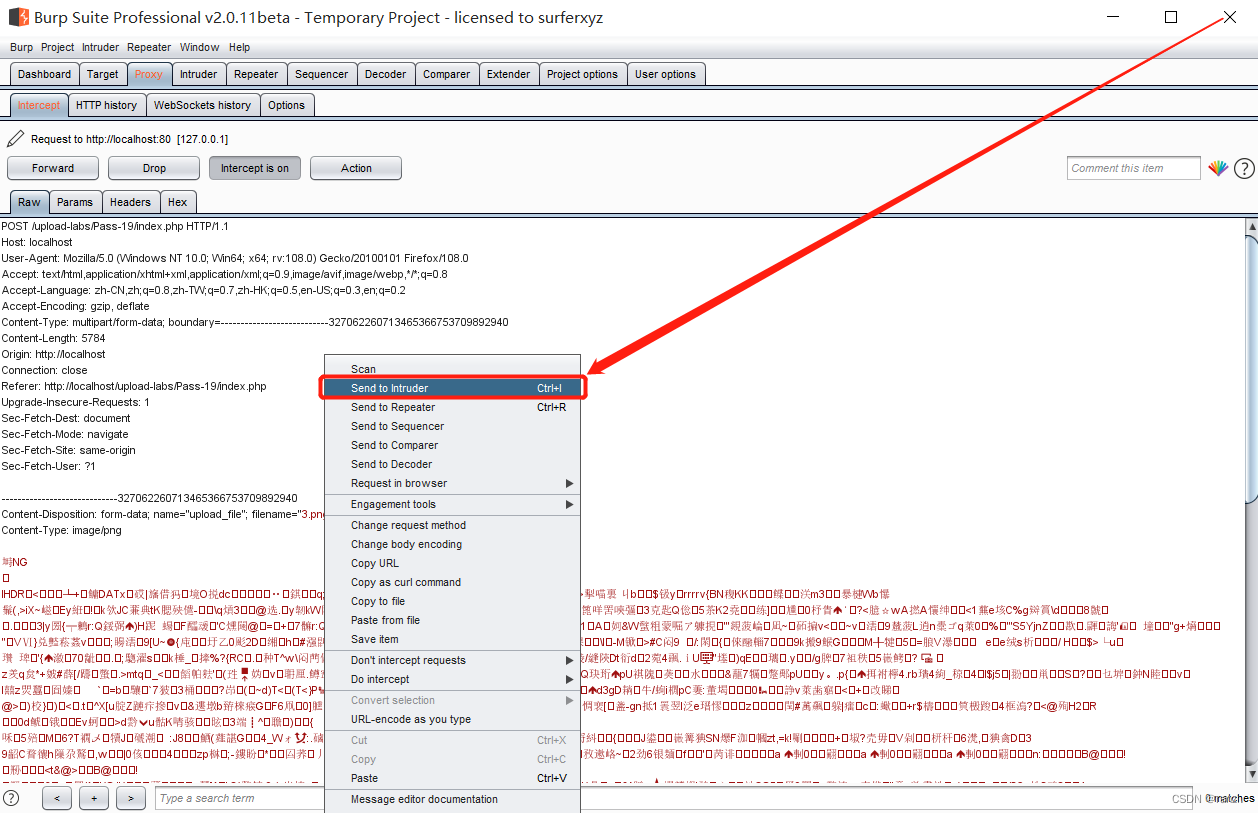This screenshot has height=813, width=1258.
Task: Click the next match '>' button
Action: click(x=131, y=798)
